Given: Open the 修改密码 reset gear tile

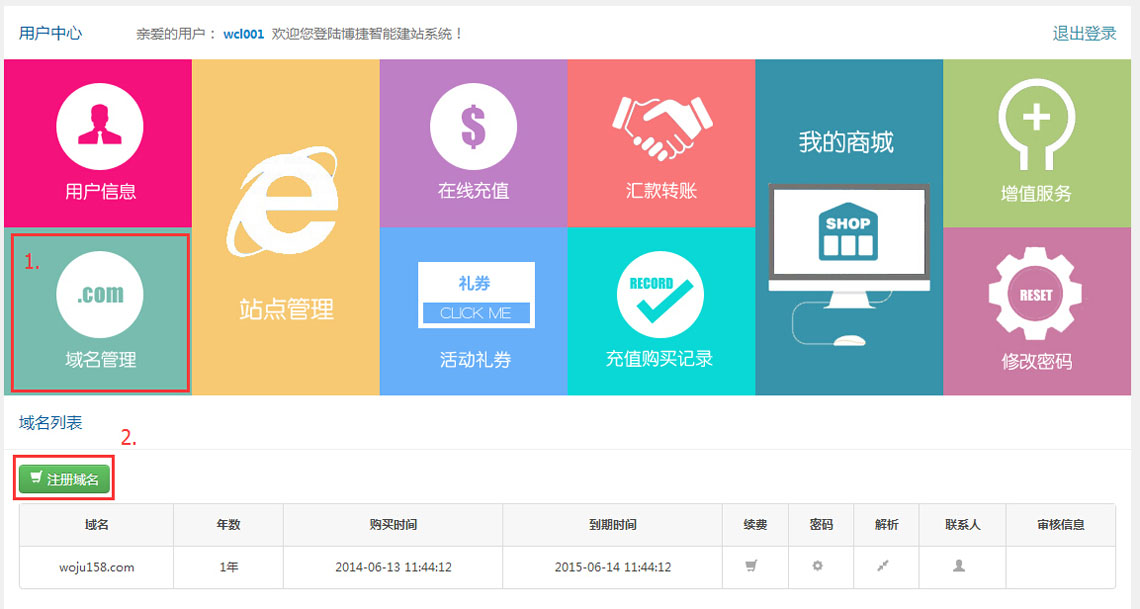Looking at the screenshot, I should (1036, 311).
